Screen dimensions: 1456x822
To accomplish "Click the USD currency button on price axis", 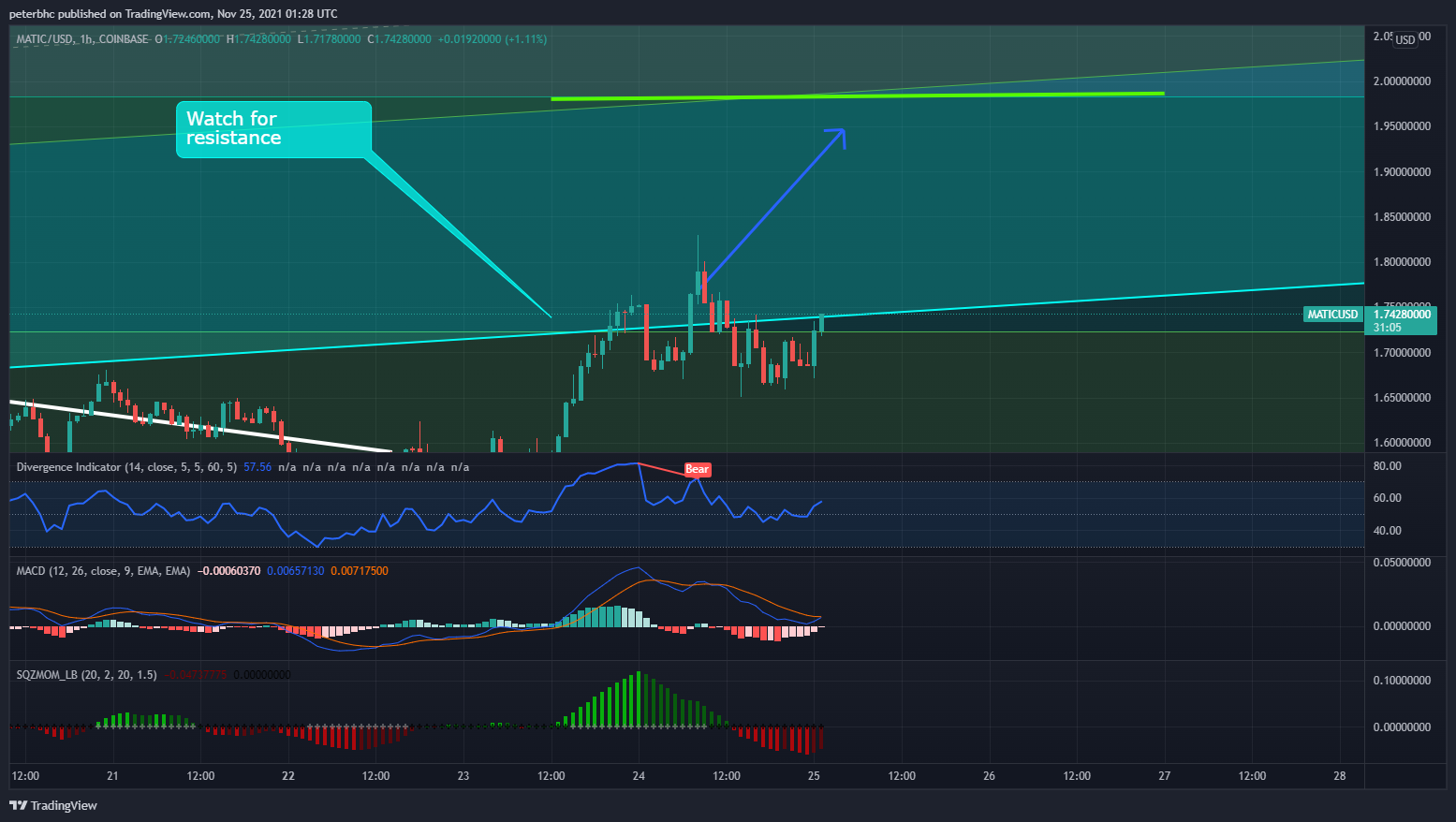I will 1405,39.
